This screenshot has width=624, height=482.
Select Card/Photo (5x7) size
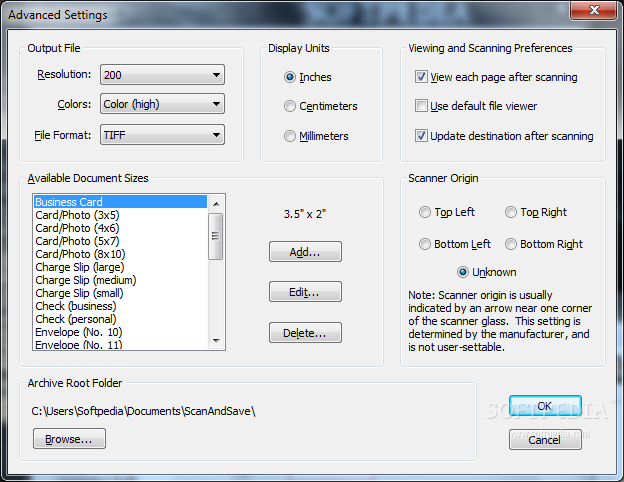click(x=120, y=241)
